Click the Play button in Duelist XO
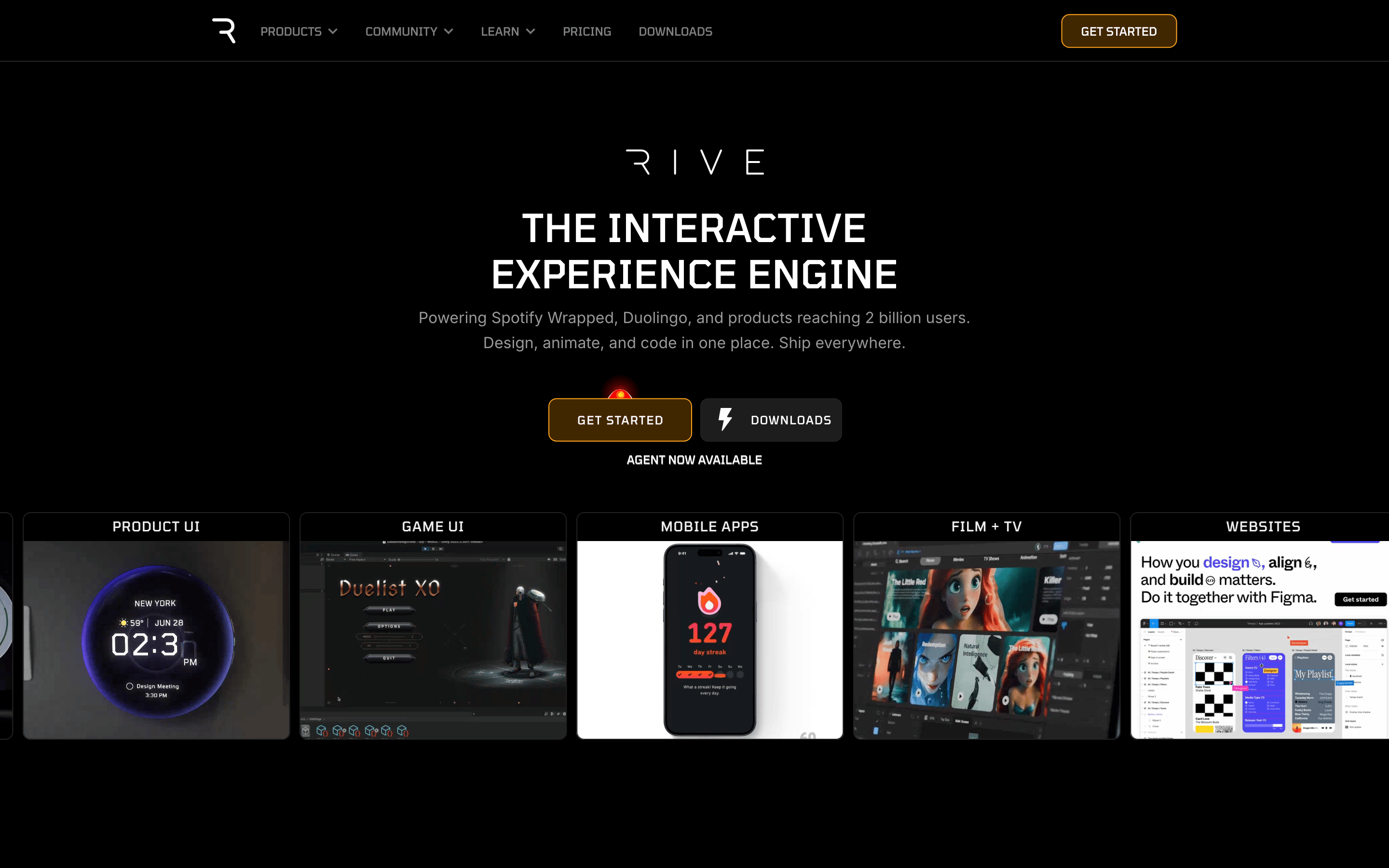 click(389, 610)
